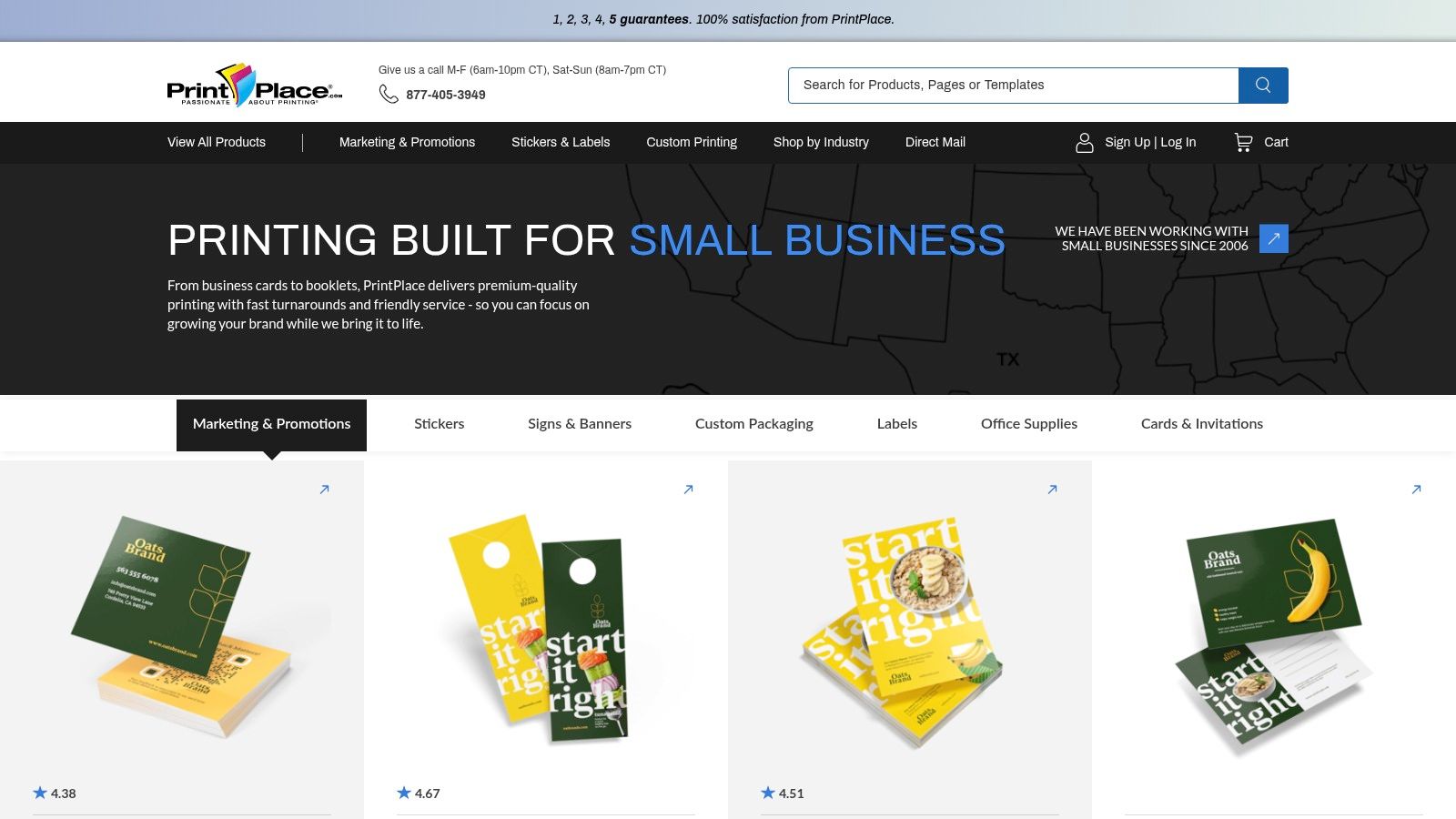Open the Oats Brand business cards thumbnail
The height and width of the screenshot is (819, 1456).
pyautogui.click(x=182, y=628)
